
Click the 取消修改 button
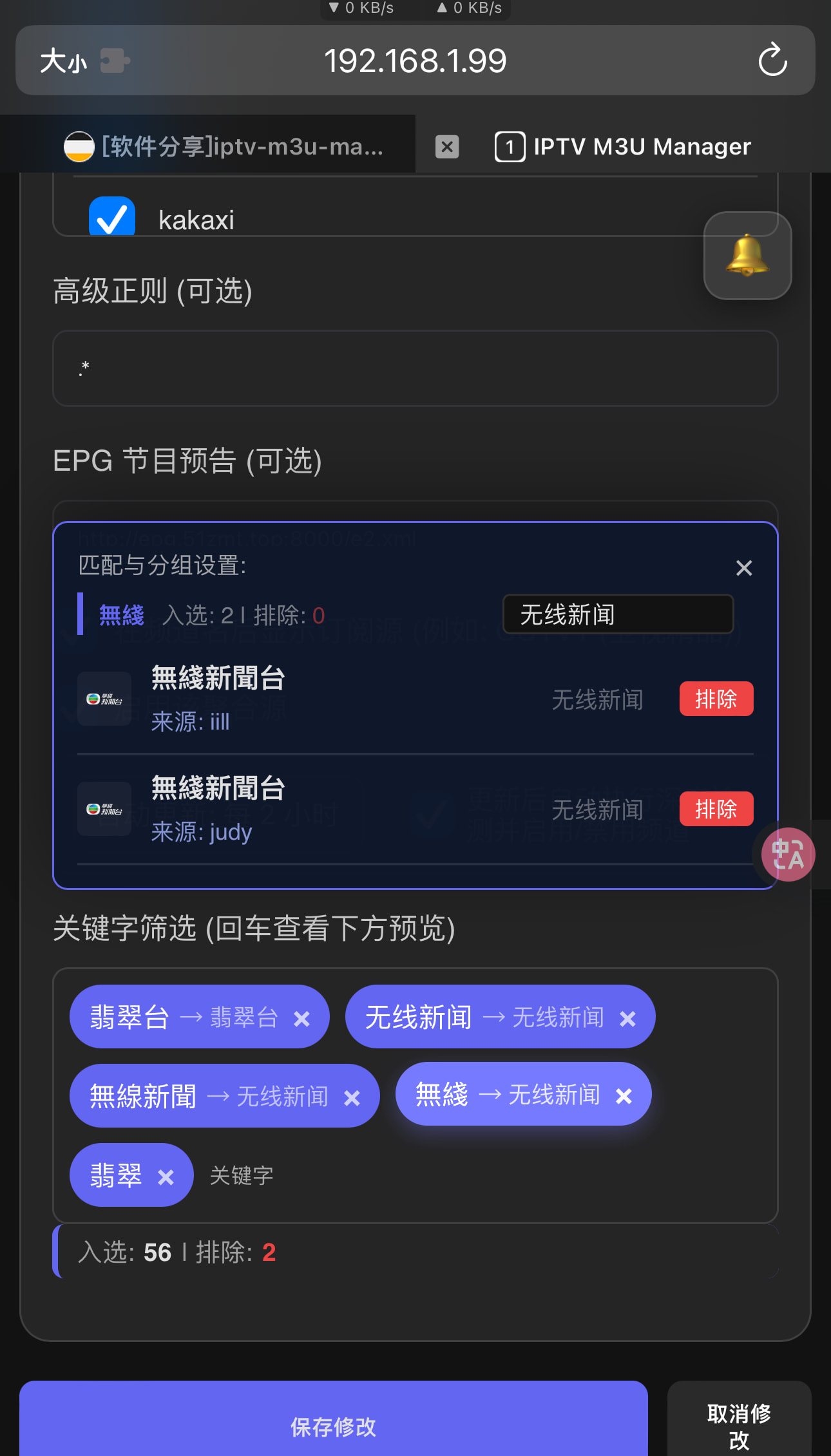tap(739, 1419)
